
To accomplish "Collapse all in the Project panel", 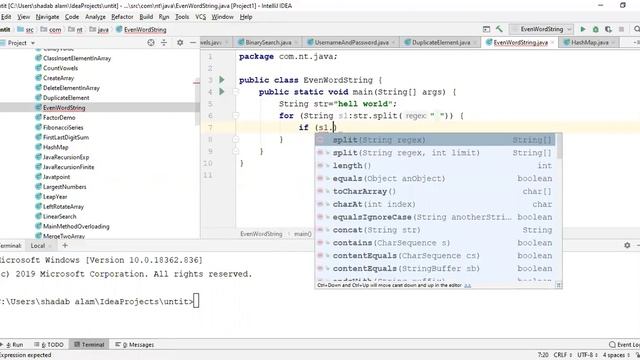I will pyautogui.click(x=164, y=42).
